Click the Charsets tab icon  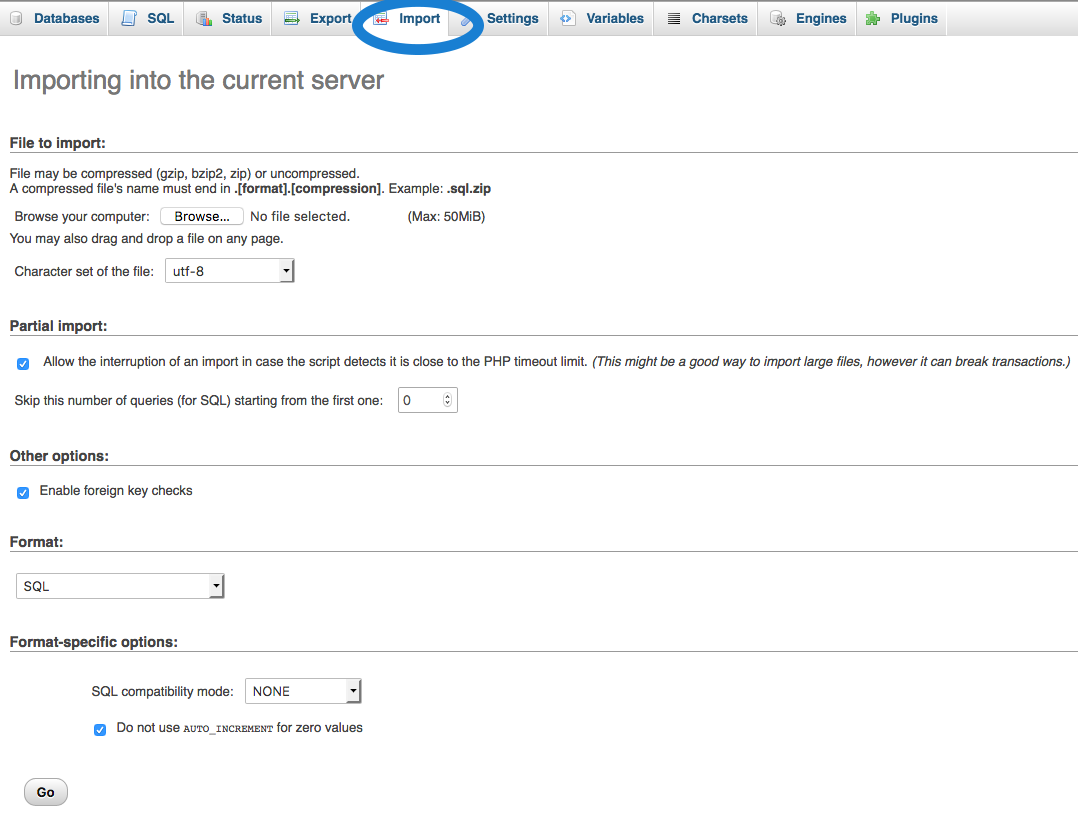(x=674, y=19)
